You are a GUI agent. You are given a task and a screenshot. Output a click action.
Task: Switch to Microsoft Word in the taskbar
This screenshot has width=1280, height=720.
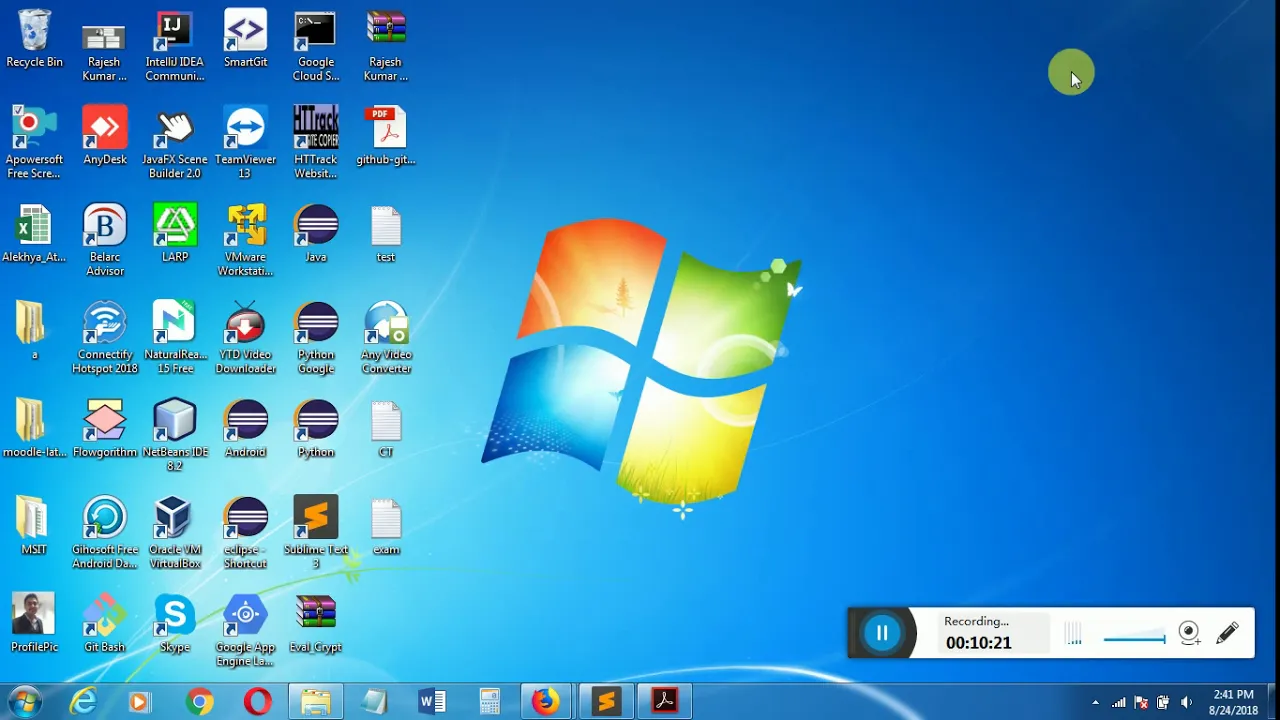[x=432, y=702]
